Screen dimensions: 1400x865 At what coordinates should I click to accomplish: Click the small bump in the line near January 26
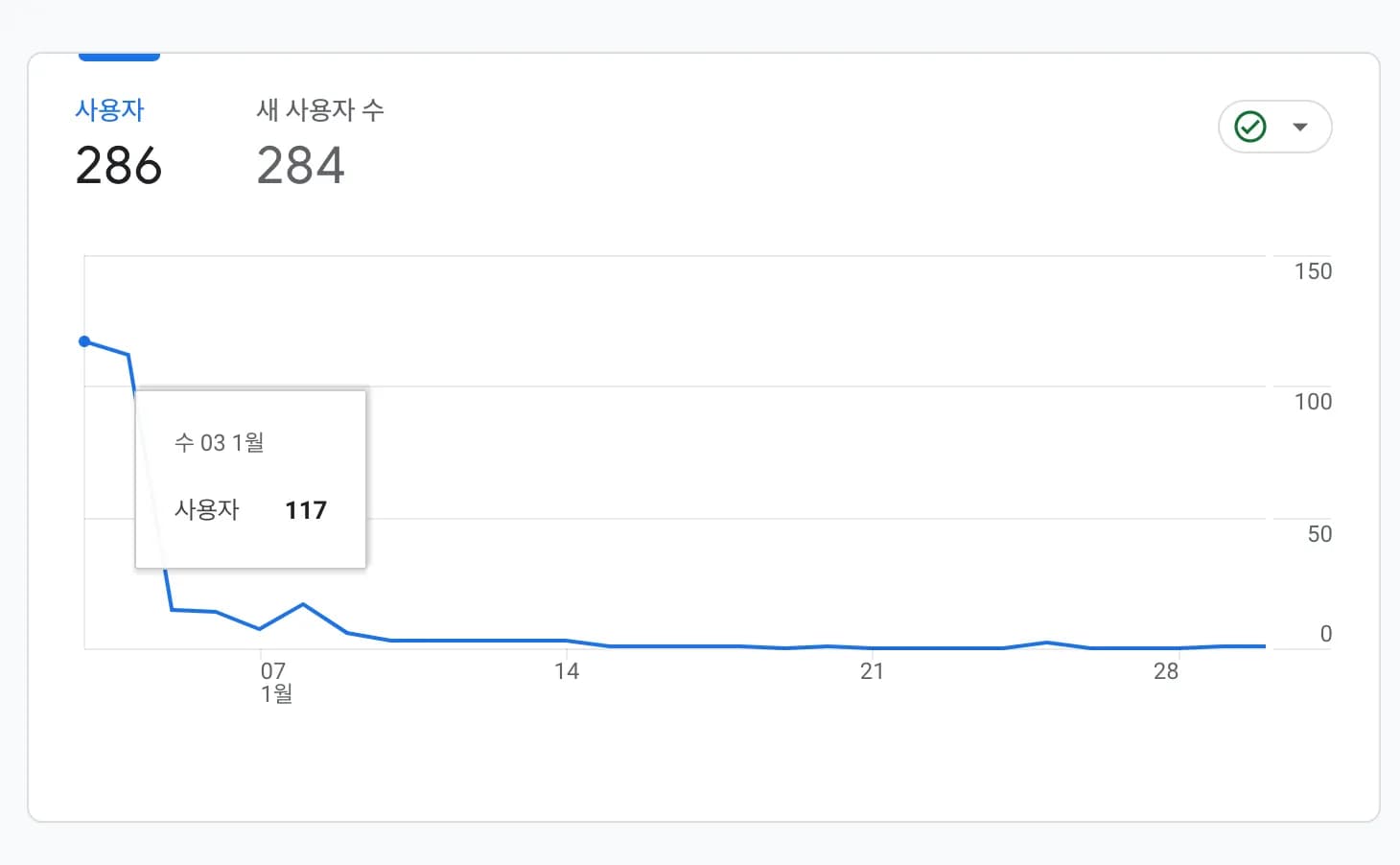pyautogui.click(x=1045, y=643)
